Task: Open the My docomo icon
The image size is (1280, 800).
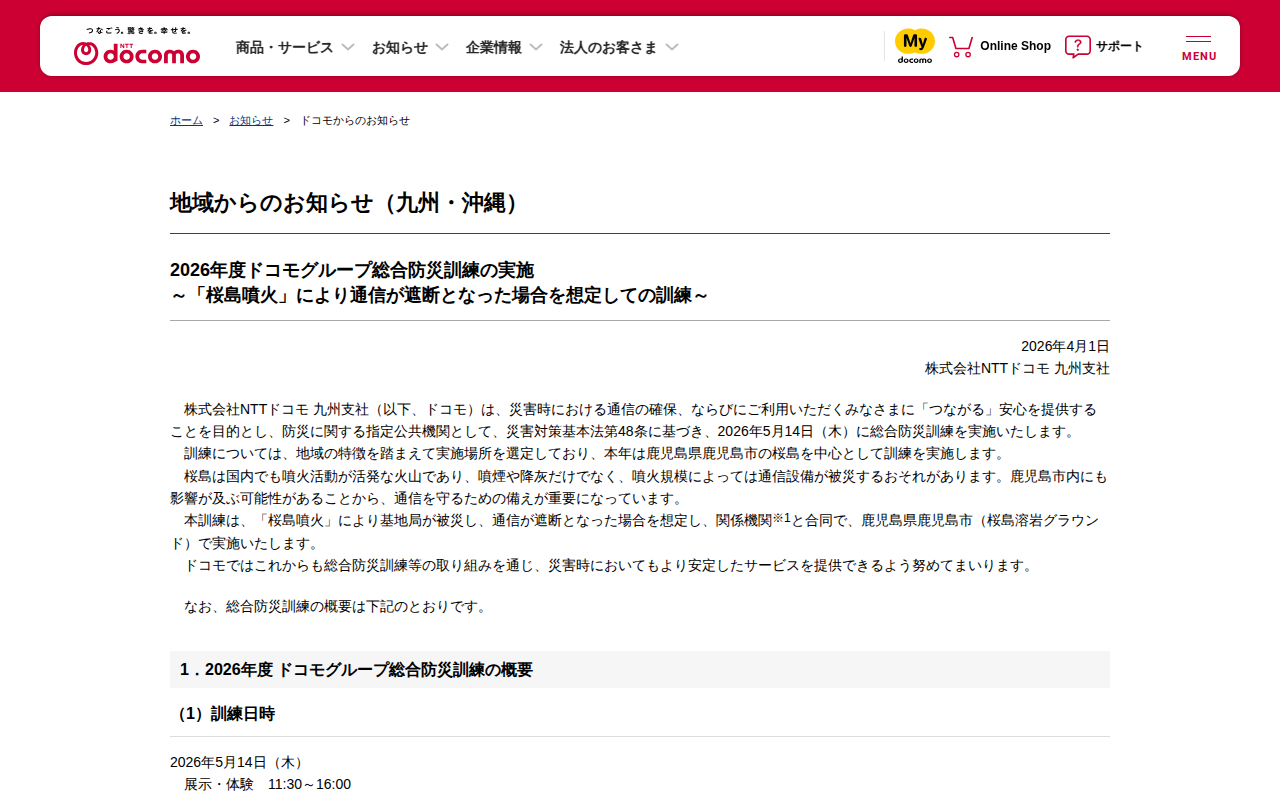Action: tap(915, 46)
